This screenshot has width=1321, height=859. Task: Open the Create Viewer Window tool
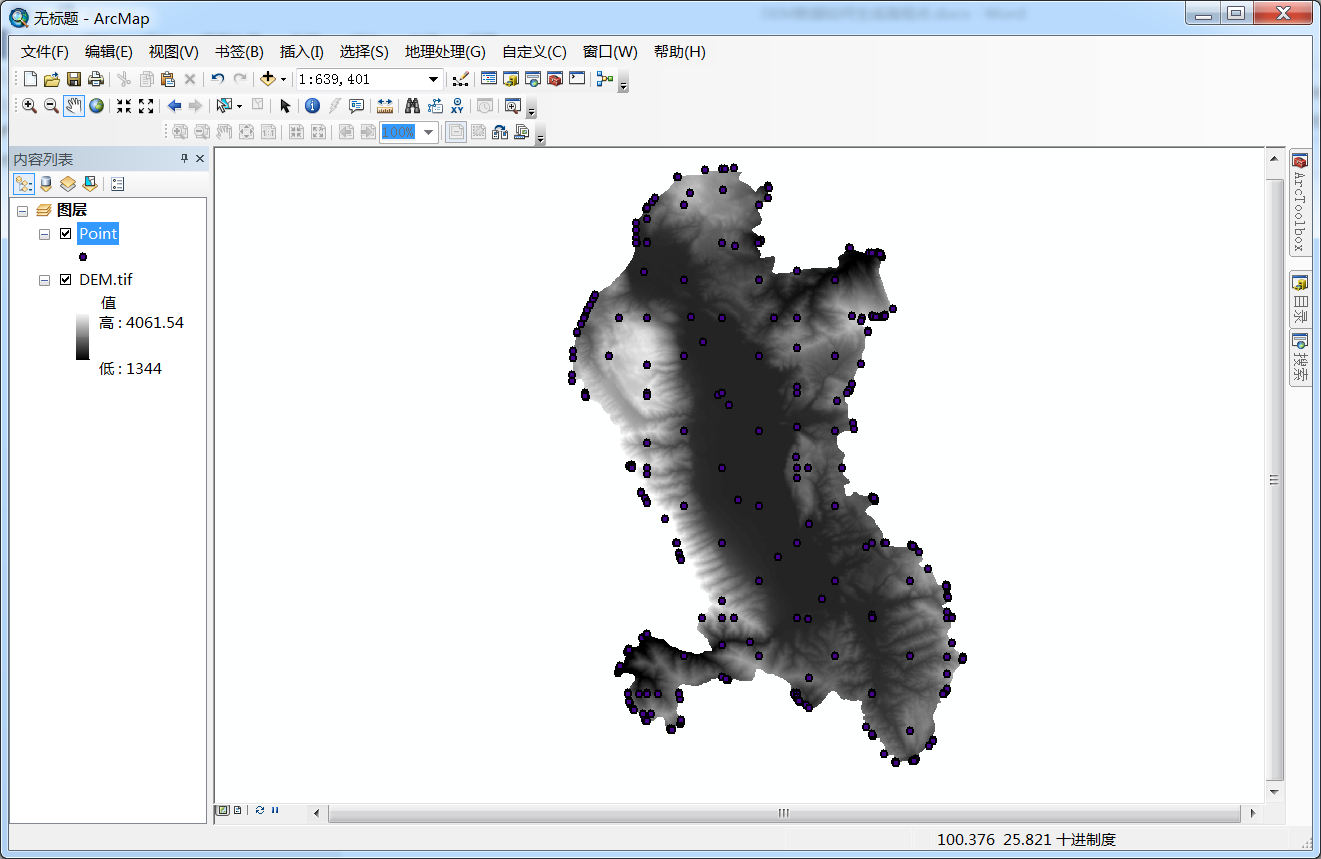pos(512,106)
